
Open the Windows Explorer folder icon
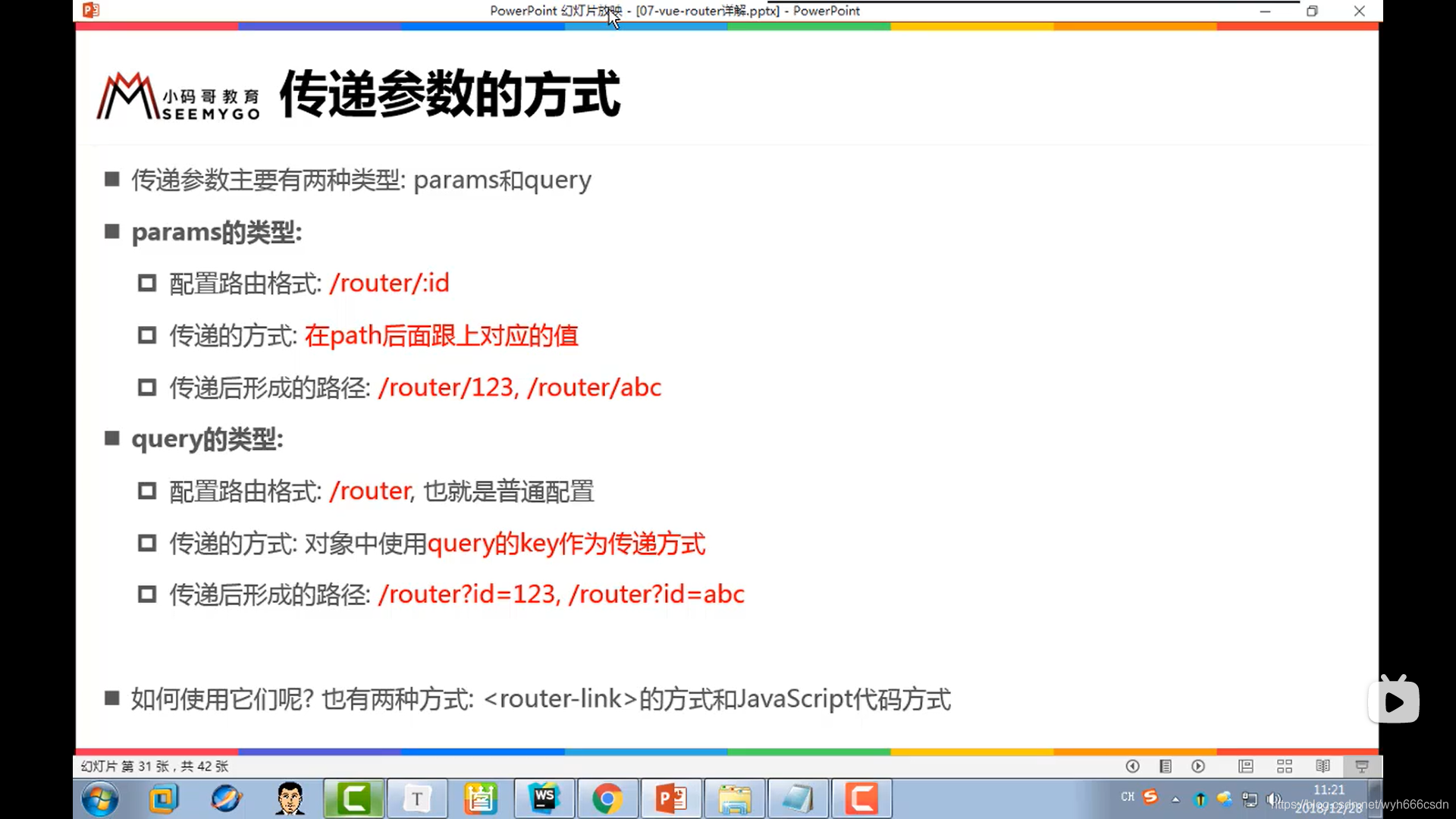pos(734,799)
